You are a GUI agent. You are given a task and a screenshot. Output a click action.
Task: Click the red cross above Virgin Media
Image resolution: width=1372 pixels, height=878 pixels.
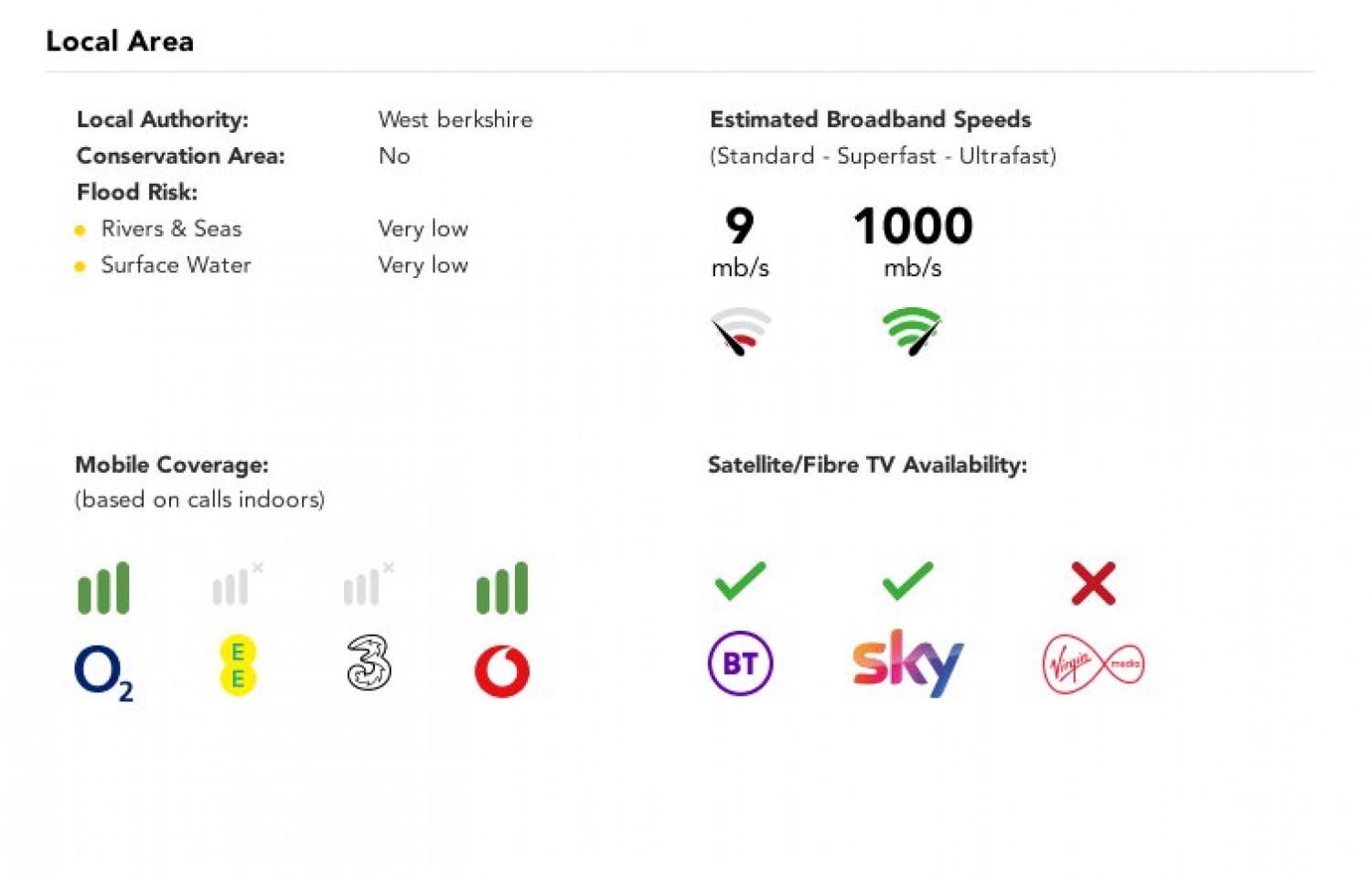tap(1094, 584)
